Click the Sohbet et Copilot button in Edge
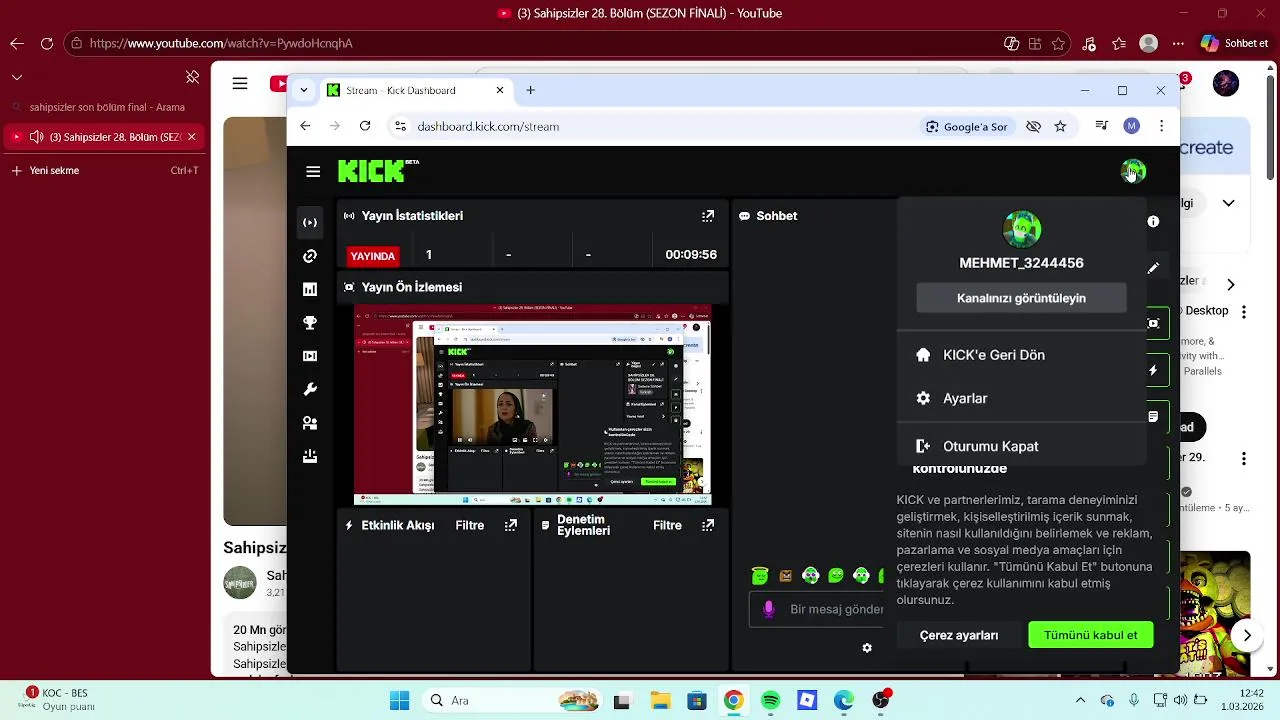This screenshot has width=1280, height=720. point(1235,43)
